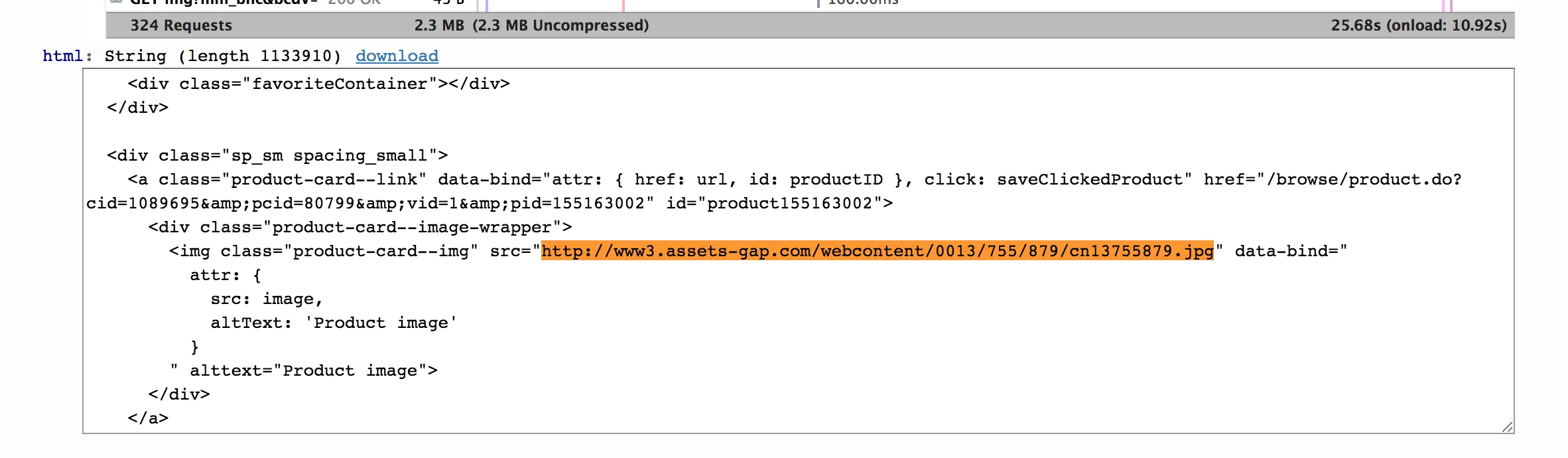Click the product-card--link anchor tag line
This screenshot has width=1568, height=458.
point(597,179)
